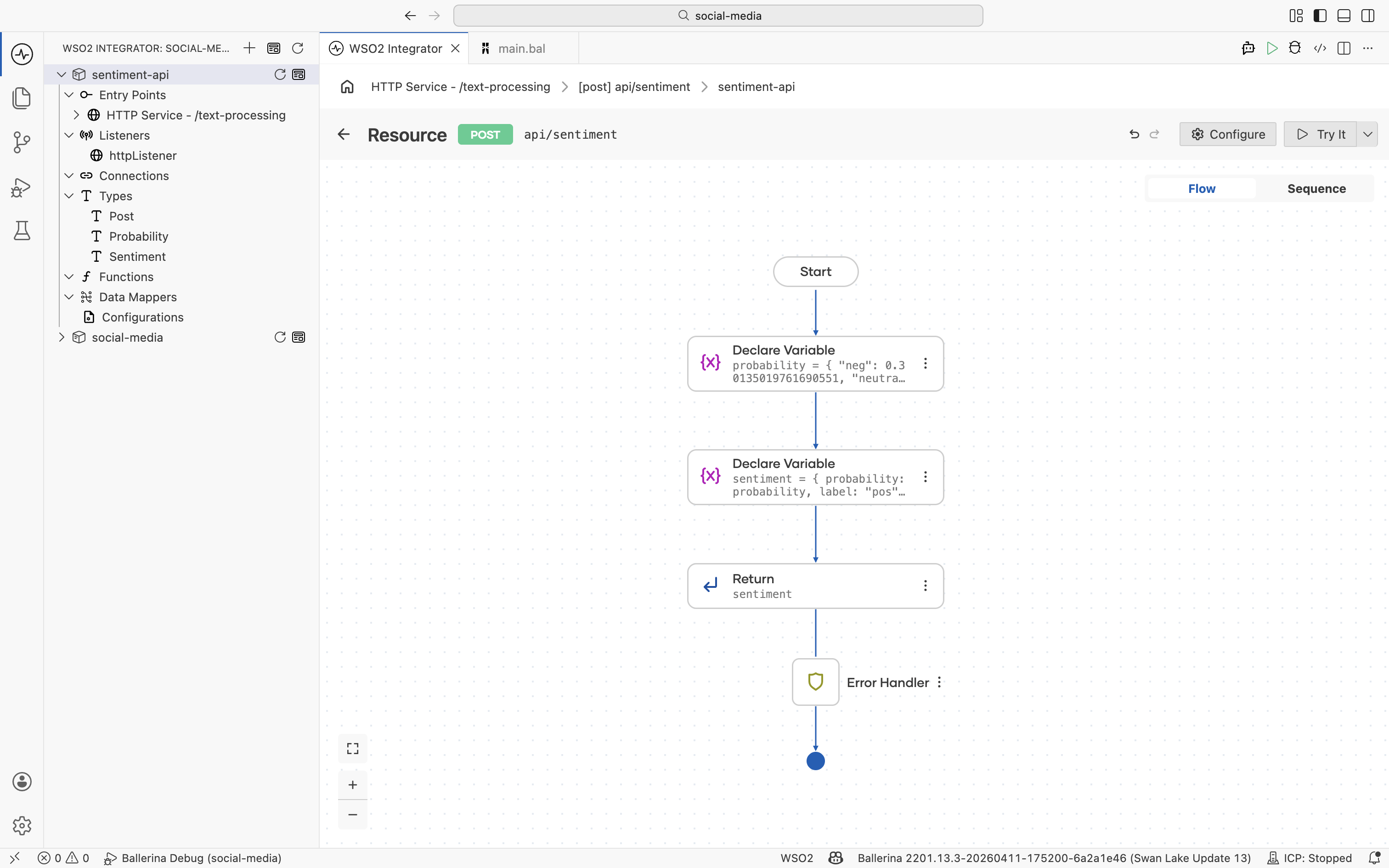Image resolution: width=1389 pixels, height=868 pixels.
Task: Open the Explorer files icon
Action: (x=22, y=98)
